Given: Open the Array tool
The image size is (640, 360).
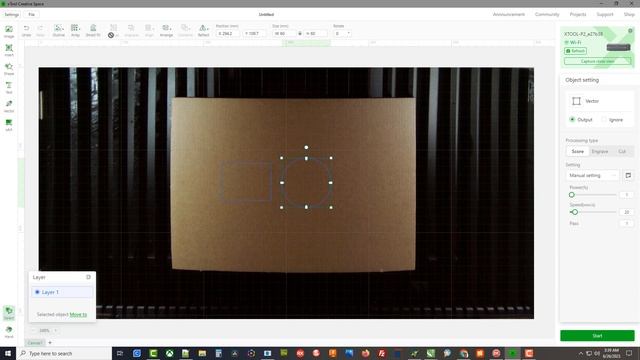Looking at the screenshot, I should click(75, 30).
